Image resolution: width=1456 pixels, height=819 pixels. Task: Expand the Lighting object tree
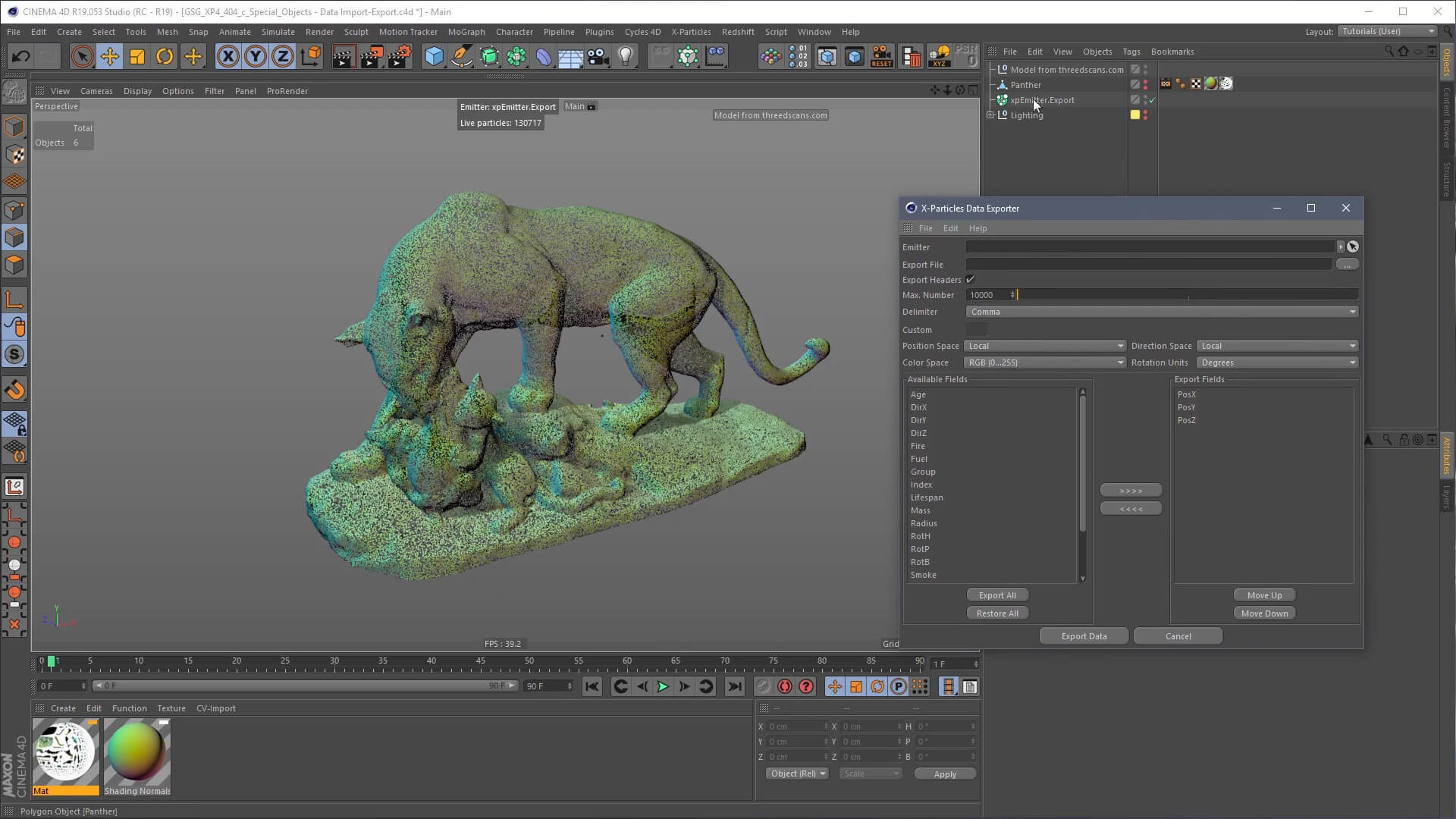[x=990, y=115]
